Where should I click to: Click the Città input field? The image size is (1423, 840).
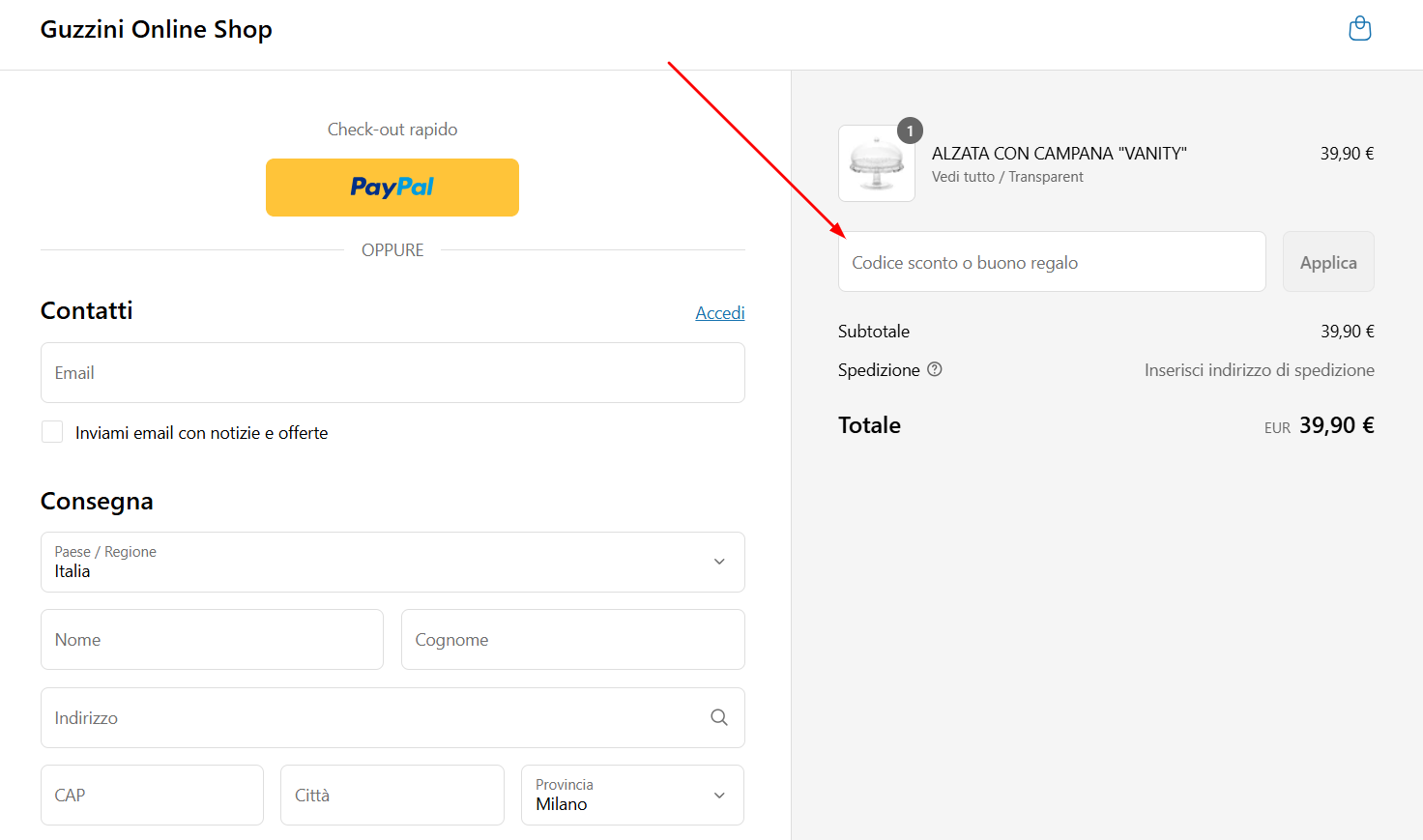(392, 796)
